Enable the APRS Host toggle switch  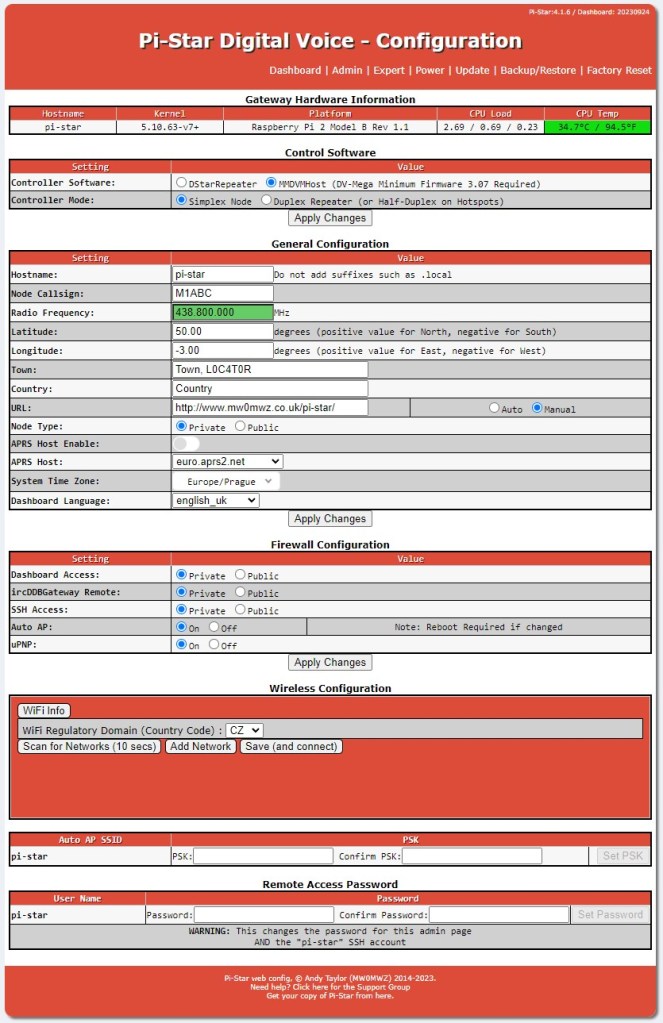tap(187, 443)
